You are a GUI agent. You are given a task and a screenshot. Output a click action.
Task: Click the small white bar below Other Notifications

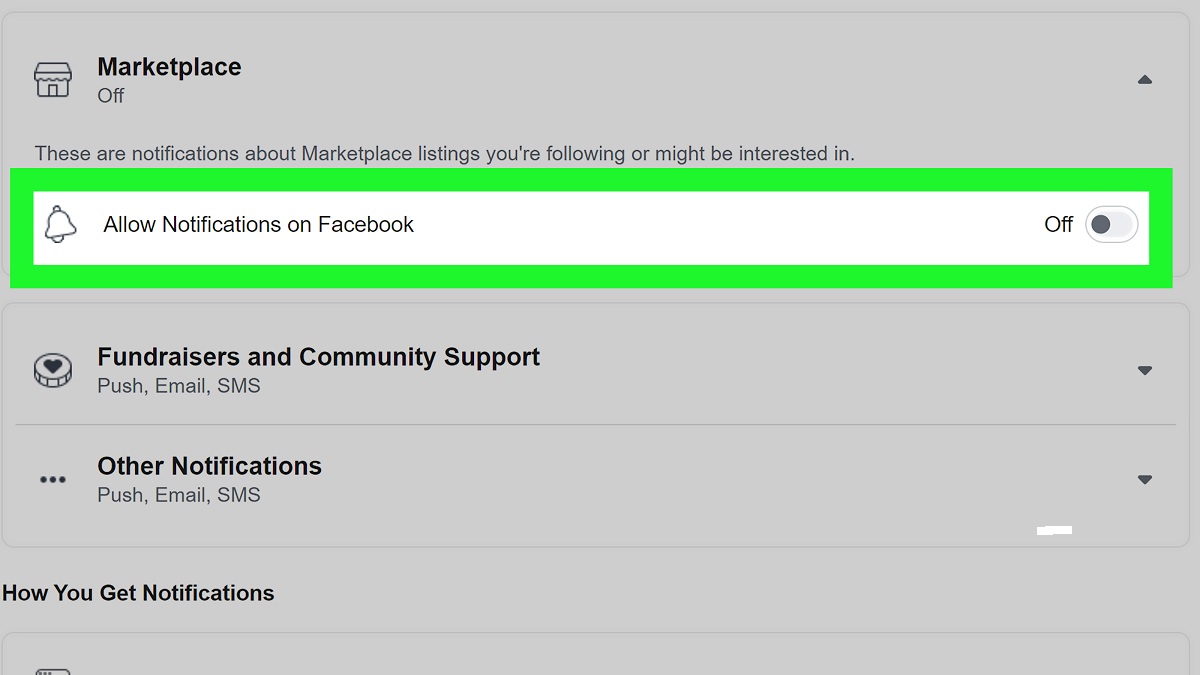[x=1055, y=530]
